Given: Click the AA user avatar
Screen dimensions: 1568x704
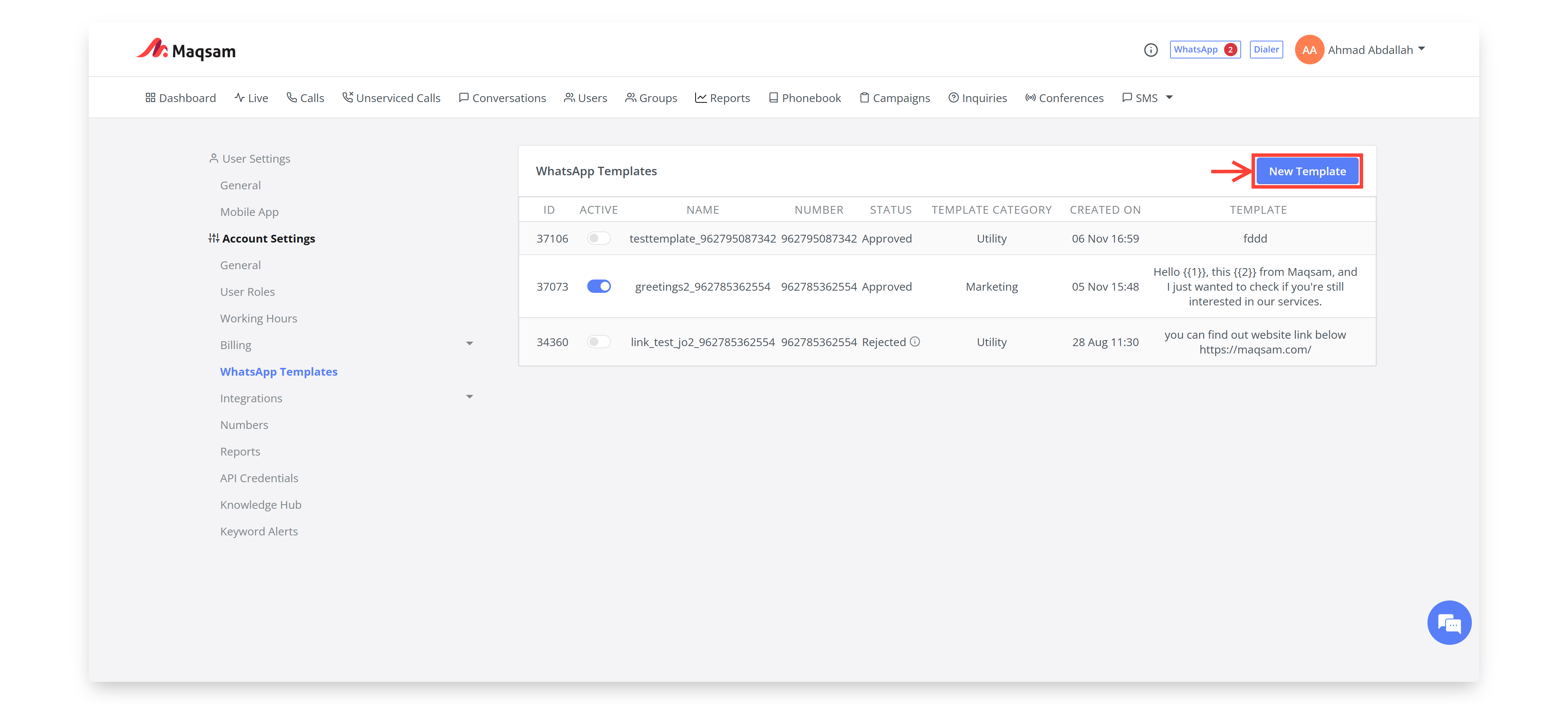Looking at the screenshot, I should click(x=1309, y=50).
